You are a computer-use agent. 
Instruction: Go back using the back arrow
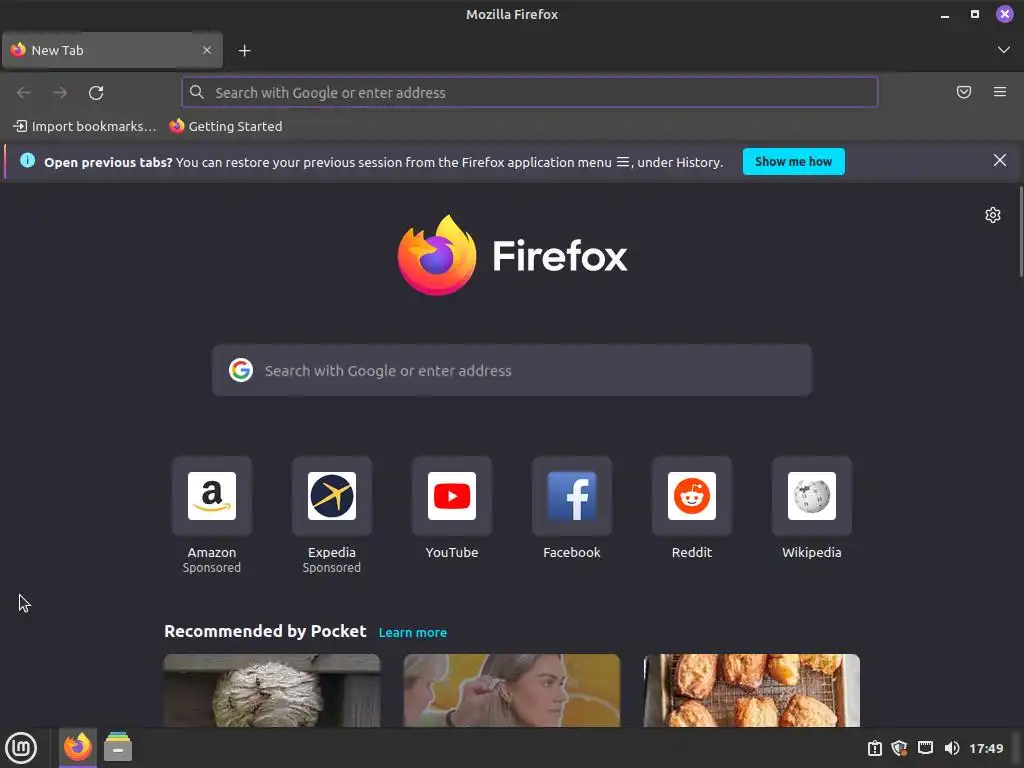tap(24, 93)
